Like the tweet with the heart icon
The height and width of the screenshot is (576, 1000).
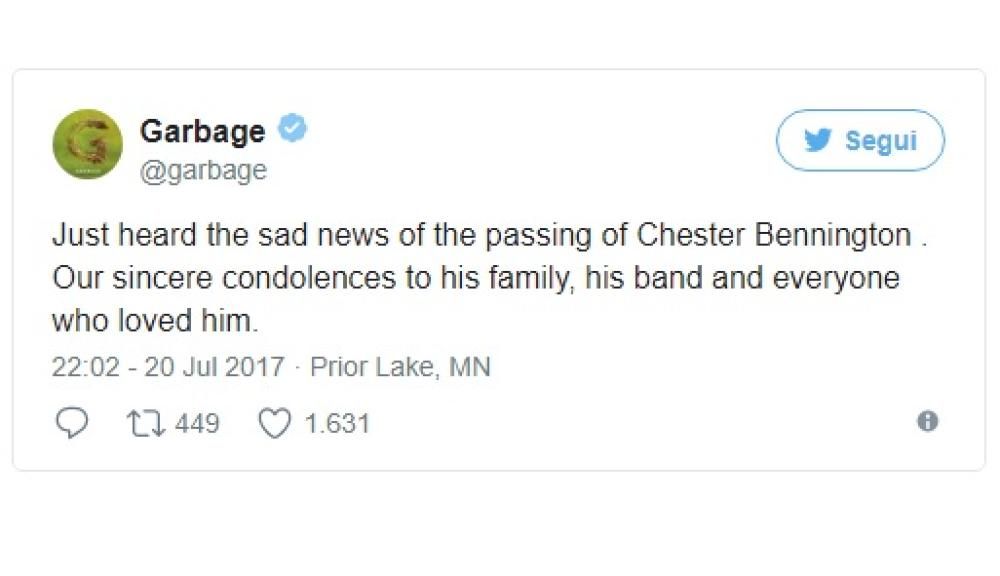pyautogui.click(x=274, y=423)
